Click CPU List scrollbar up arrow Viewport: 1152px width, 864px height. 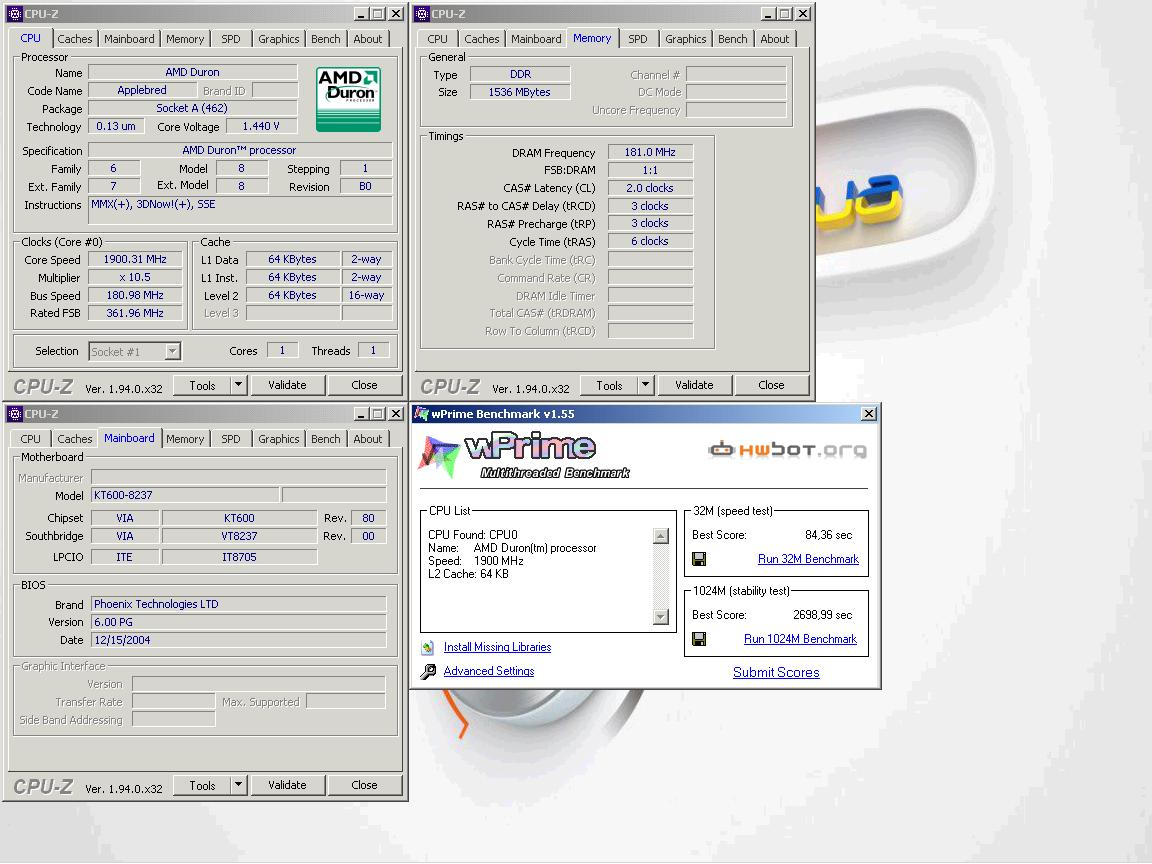coord(660,536)
